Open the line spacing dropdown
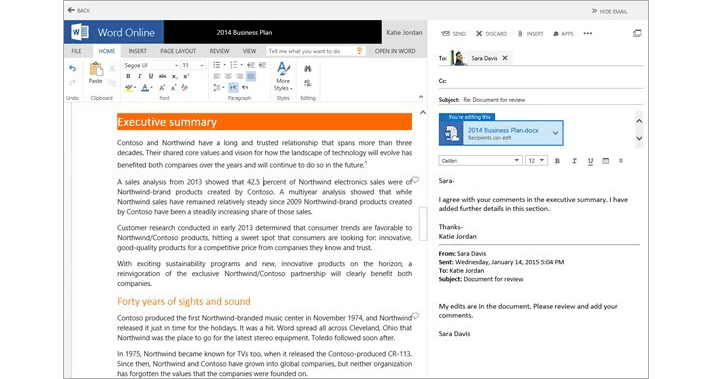Image resolution: width=713 pixels, height=379 pixels. pos(218,88)
